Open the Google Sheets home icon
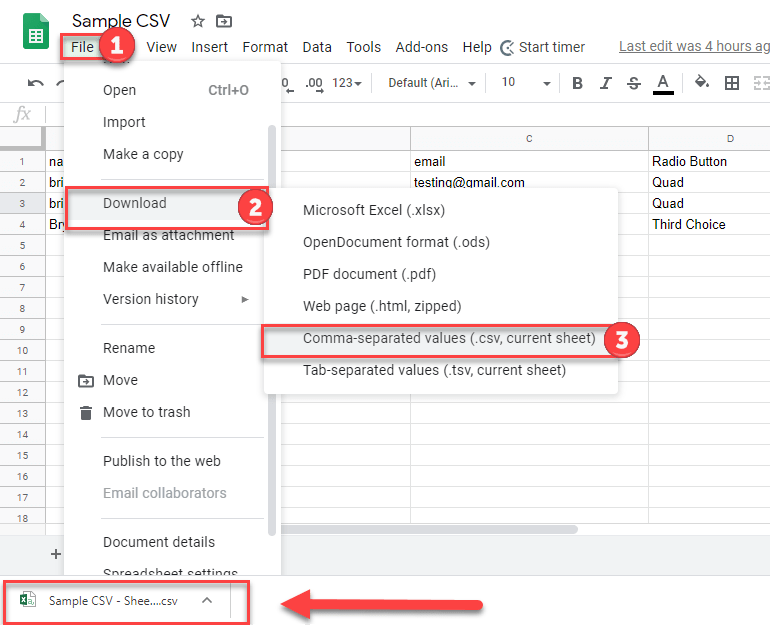 click(36, 32)
